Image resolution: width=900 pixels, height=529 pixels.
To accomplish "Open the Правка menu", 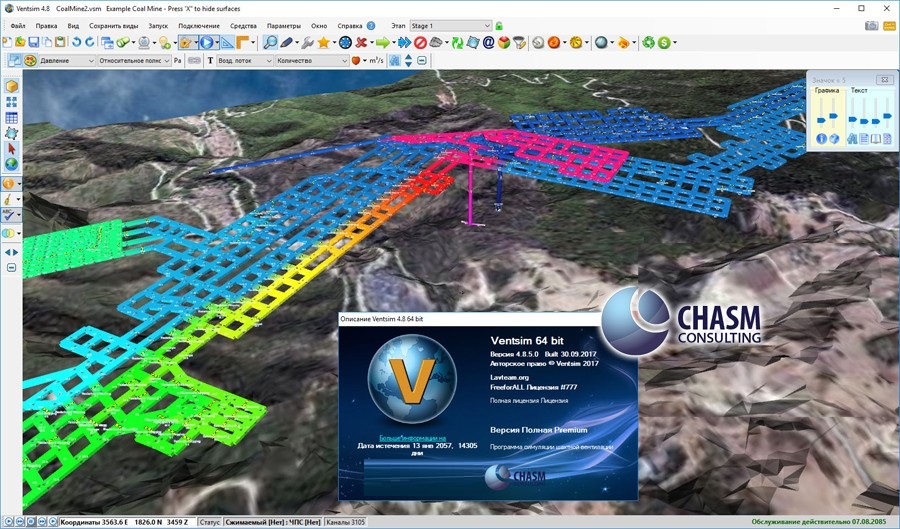I will [x=46, y=26].
